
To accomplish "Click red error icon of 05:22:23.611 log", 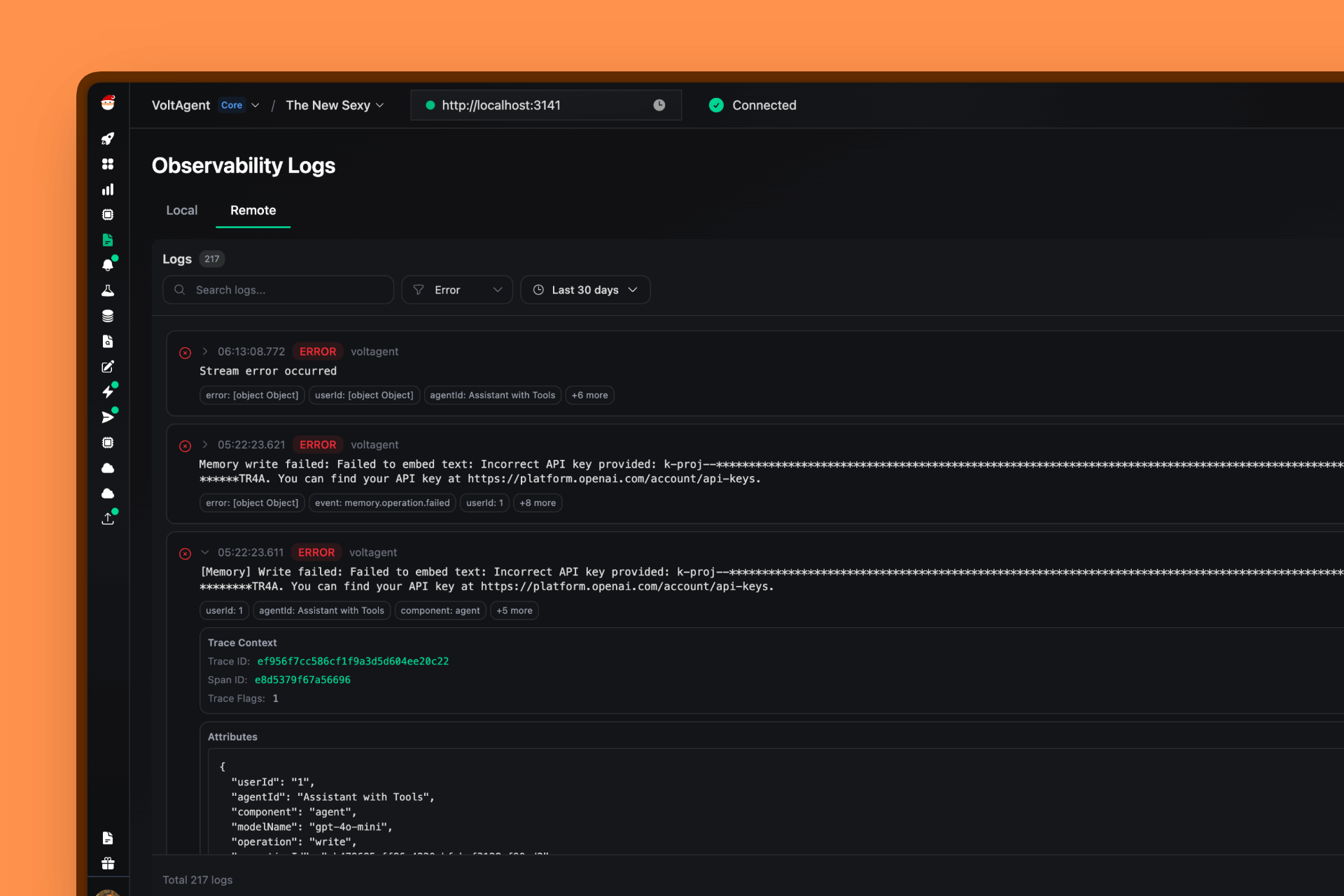I will (185, 554).
